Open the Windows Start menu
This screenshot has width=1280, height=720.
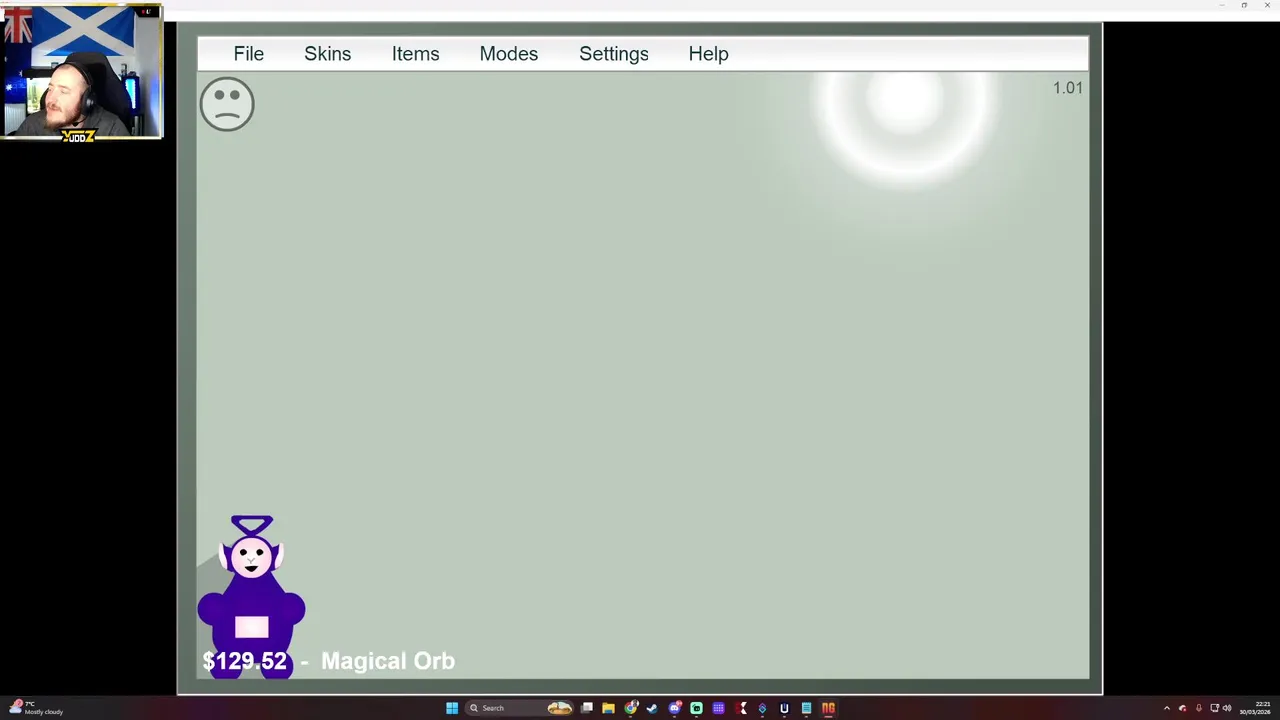(x=452, y=708)
